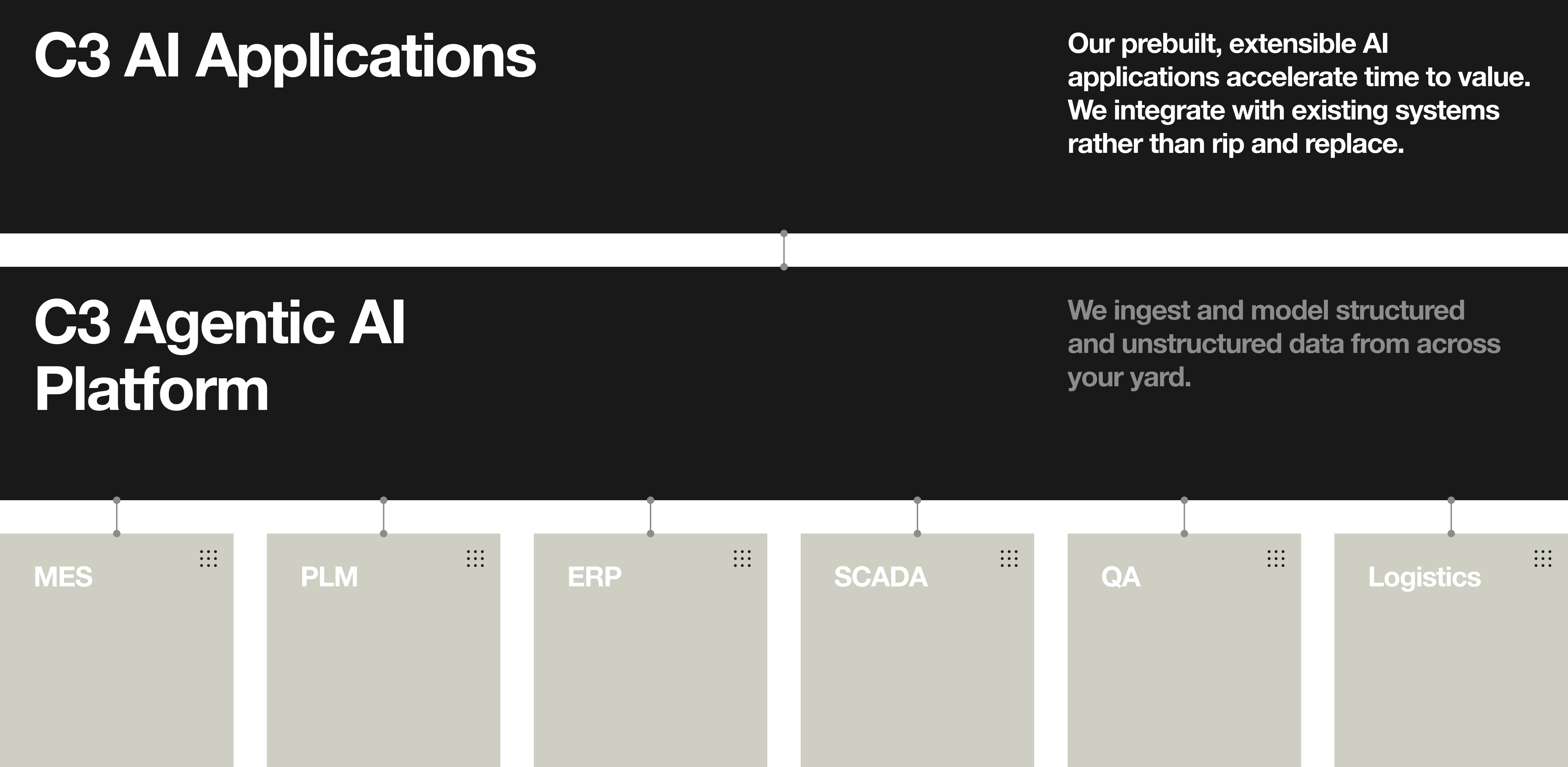
Task: Click the dot grid icon on ERP card
Action: pos(742,558)
